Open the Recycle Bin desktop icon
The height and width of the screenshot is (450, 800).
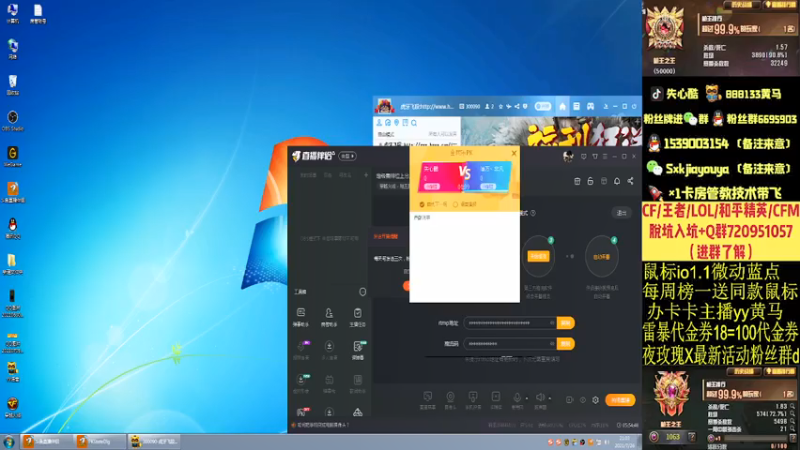(x=13, y=85)
